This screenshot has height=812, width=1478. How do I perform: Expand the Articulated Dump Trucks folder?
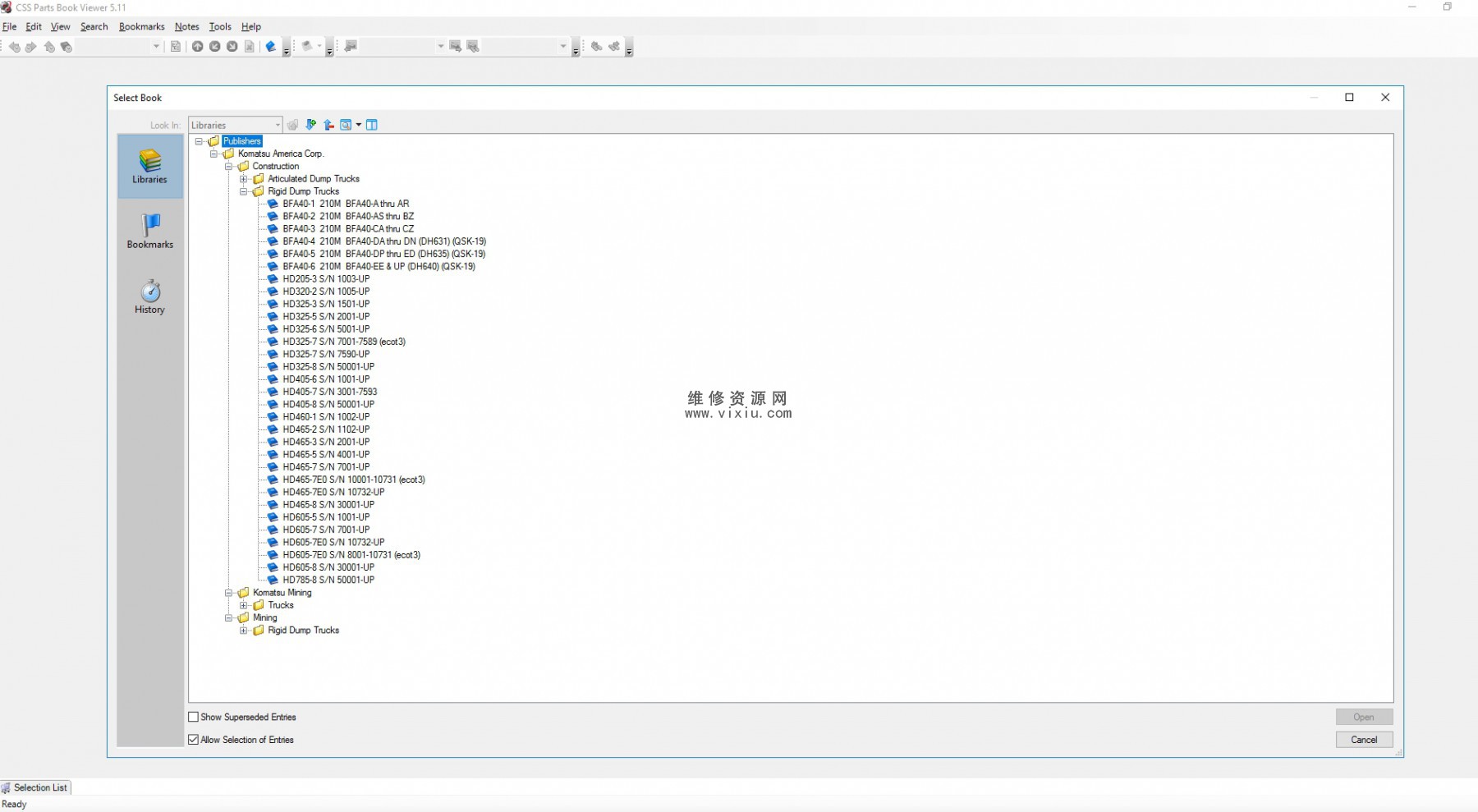[244, 179]
